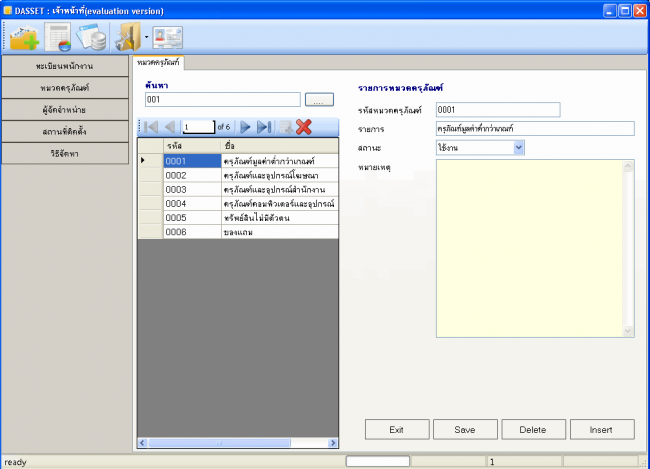The image size is (650, 469).
Task: Open ผู้จัดจำหน่าย in the left sidebar
Action: [x=65, y=109]
